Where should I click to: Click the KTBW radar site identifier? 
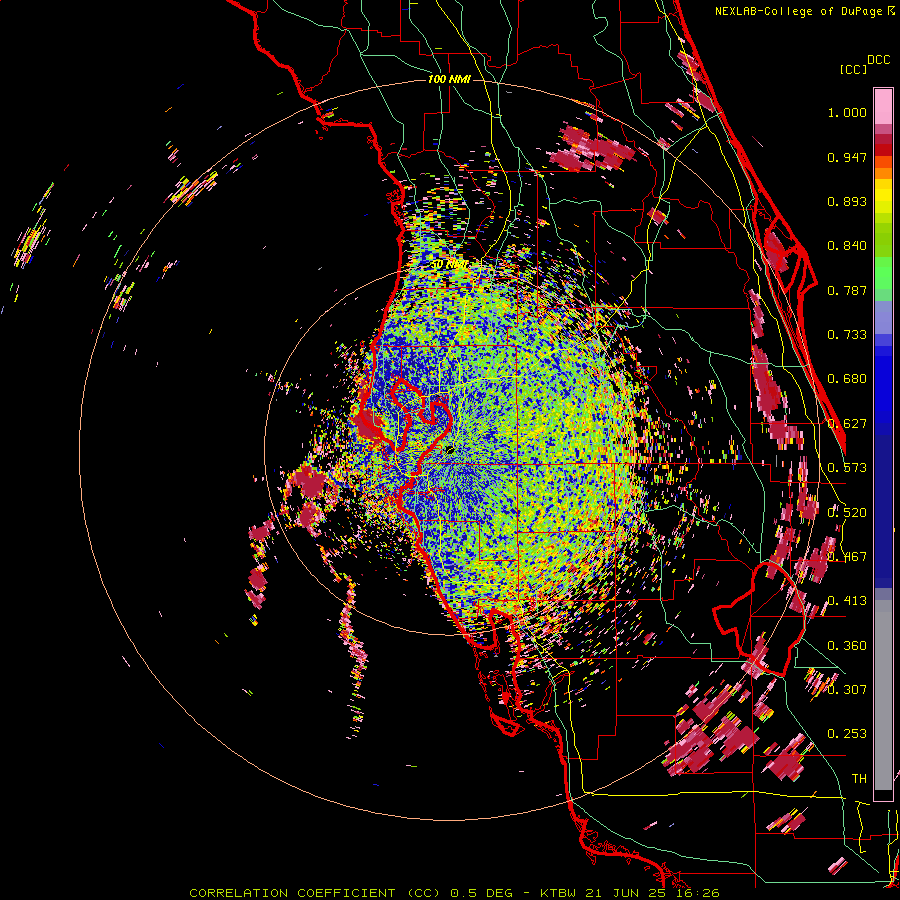[560, 893]
